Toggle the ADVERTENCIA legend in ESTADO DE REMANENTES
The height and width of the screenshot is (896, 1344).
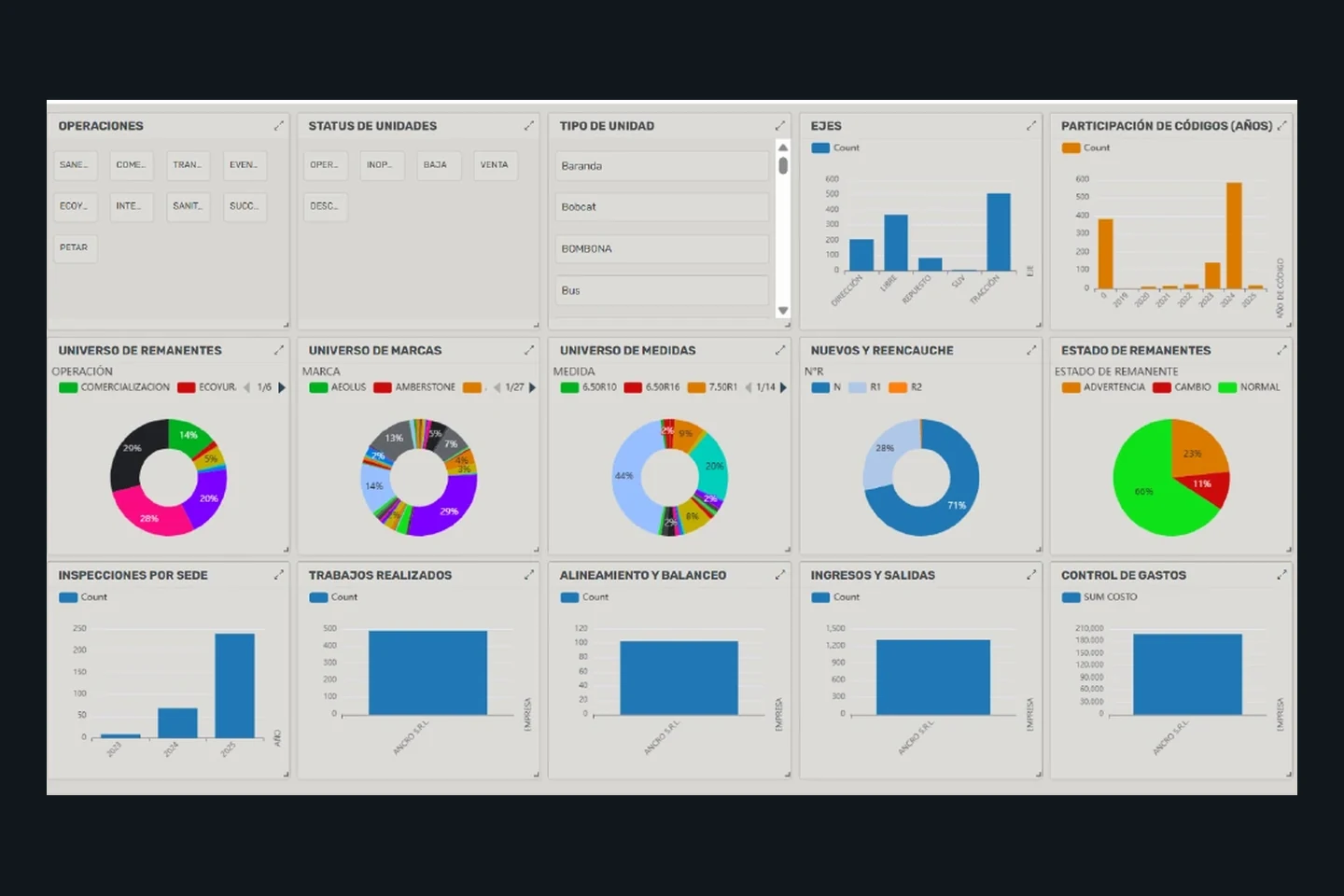coord(1103,387)
